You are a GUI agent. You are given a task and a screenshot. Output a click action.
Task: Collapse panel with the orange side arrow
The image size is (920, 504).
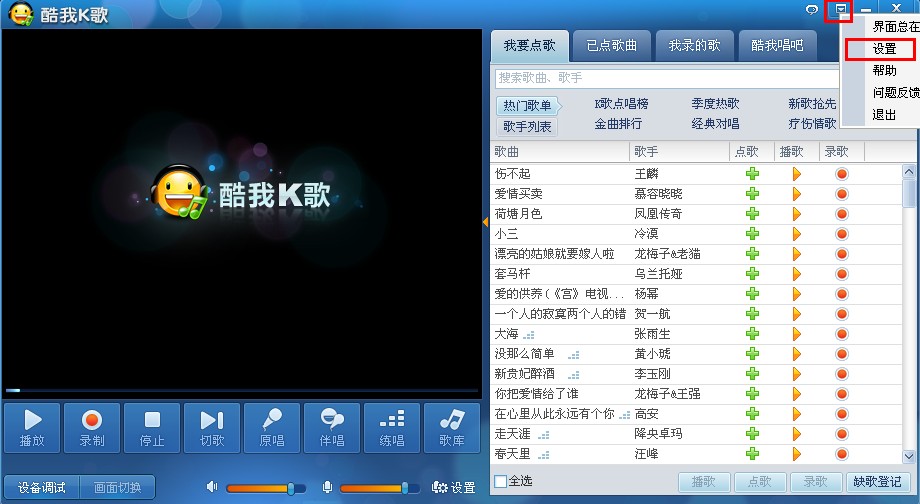coord(485,222)
